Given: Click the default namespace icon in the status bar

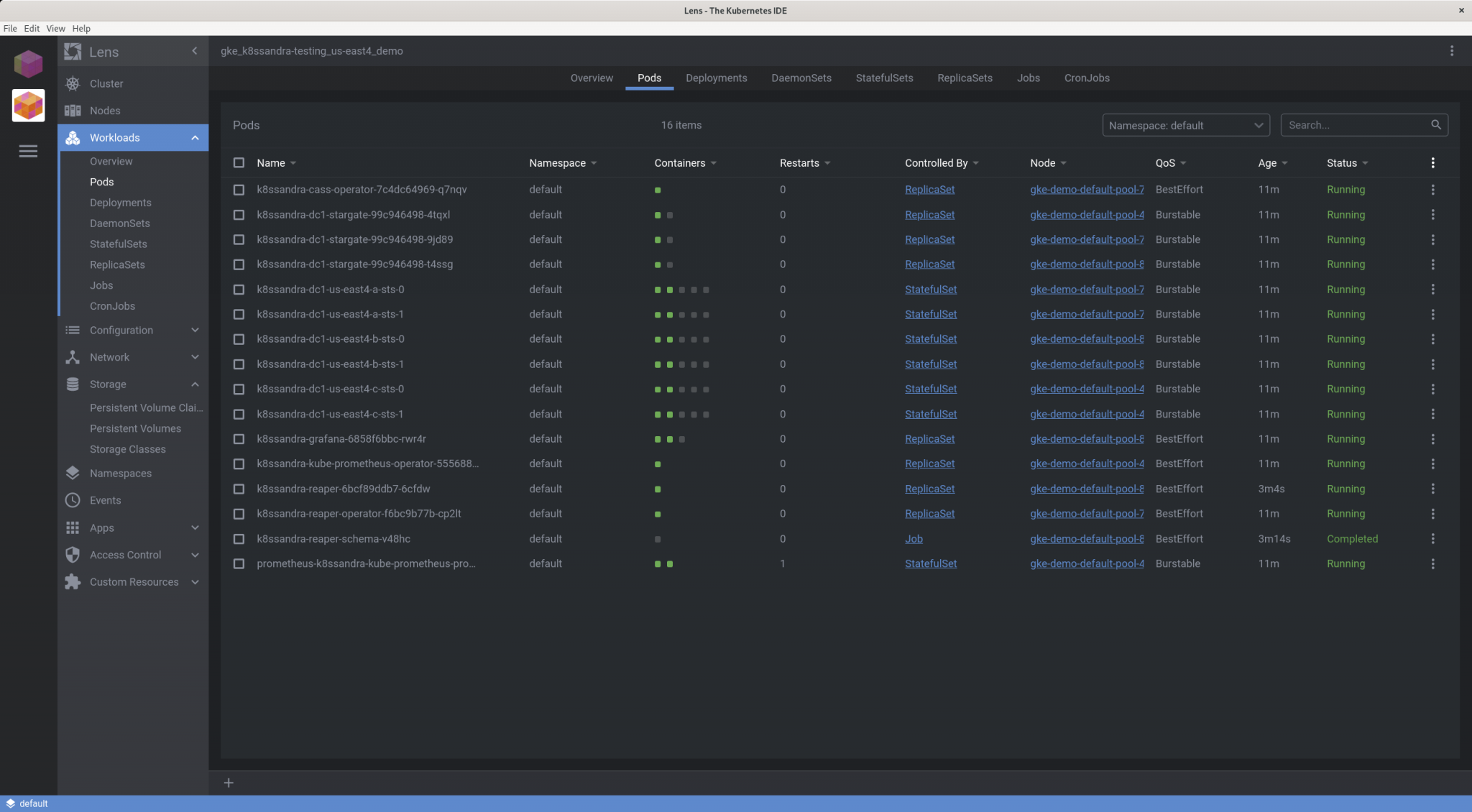Looking at the screenshot, I should 10,803.
